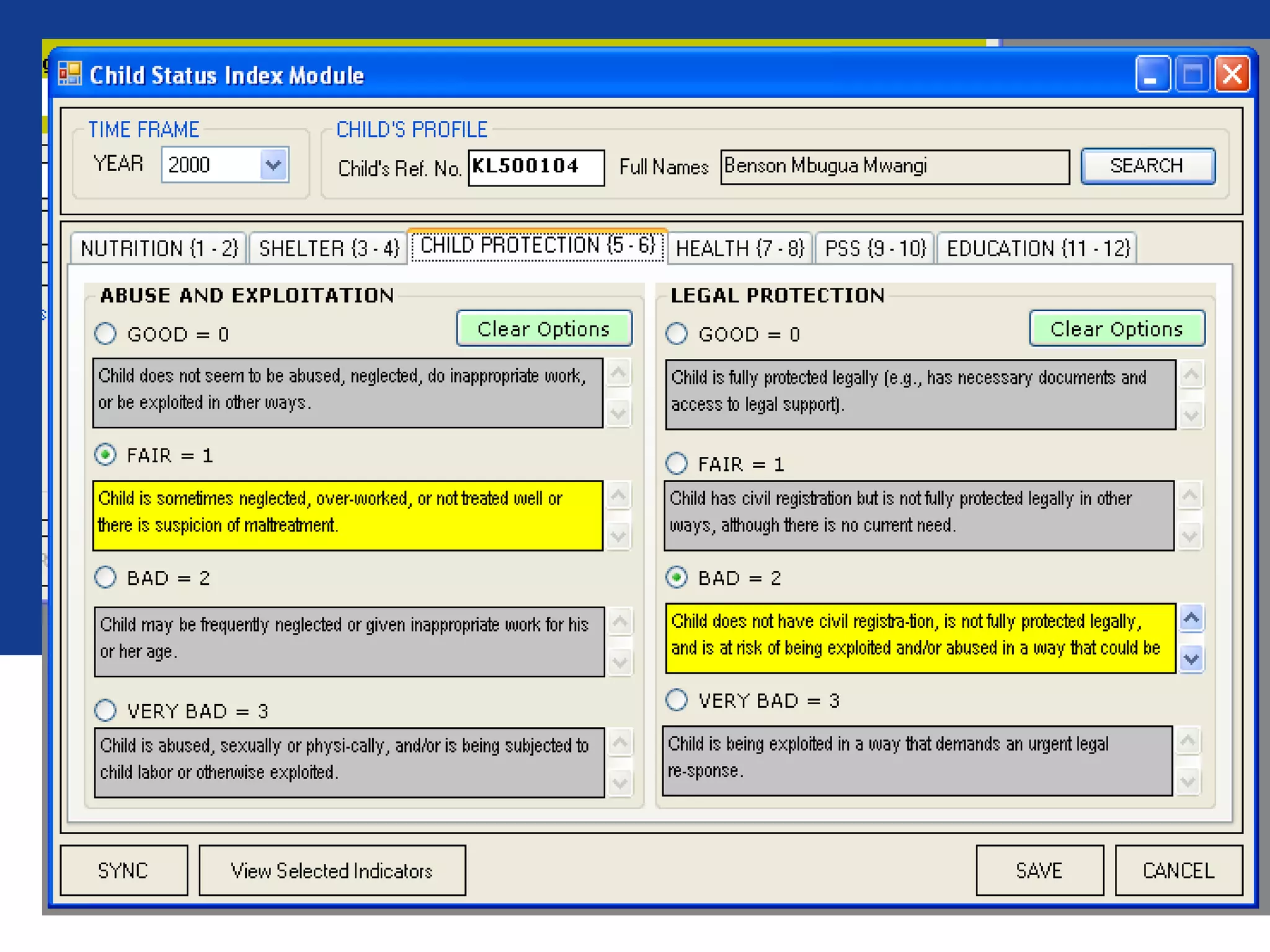1270x952 pixels.
Task: Select VERY BAD = 3 under Legal Protection
Action: (x=677, y=700)
